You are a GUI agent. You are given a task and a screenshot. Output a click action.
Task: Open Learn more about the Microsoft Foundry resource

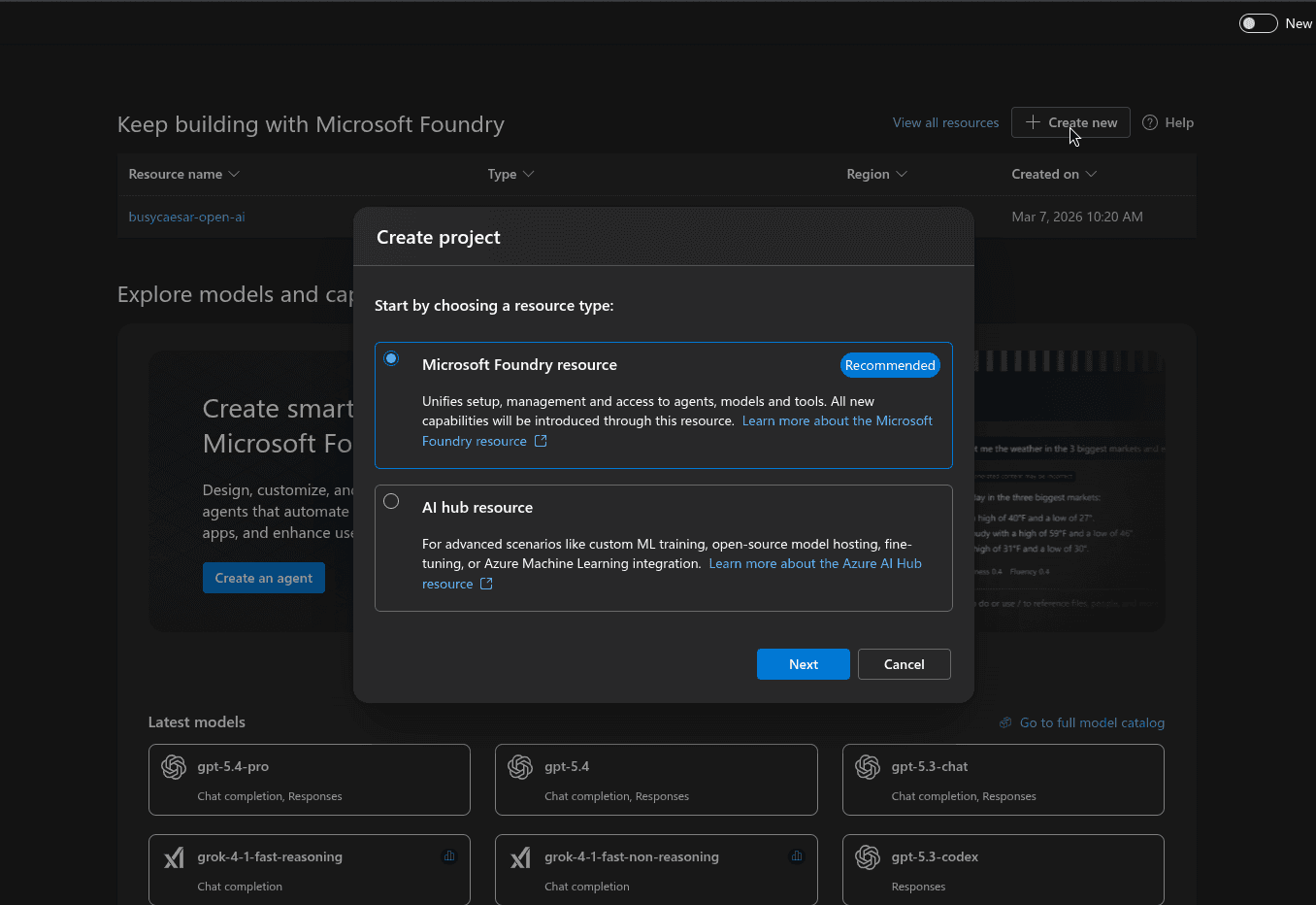[838, 420]
